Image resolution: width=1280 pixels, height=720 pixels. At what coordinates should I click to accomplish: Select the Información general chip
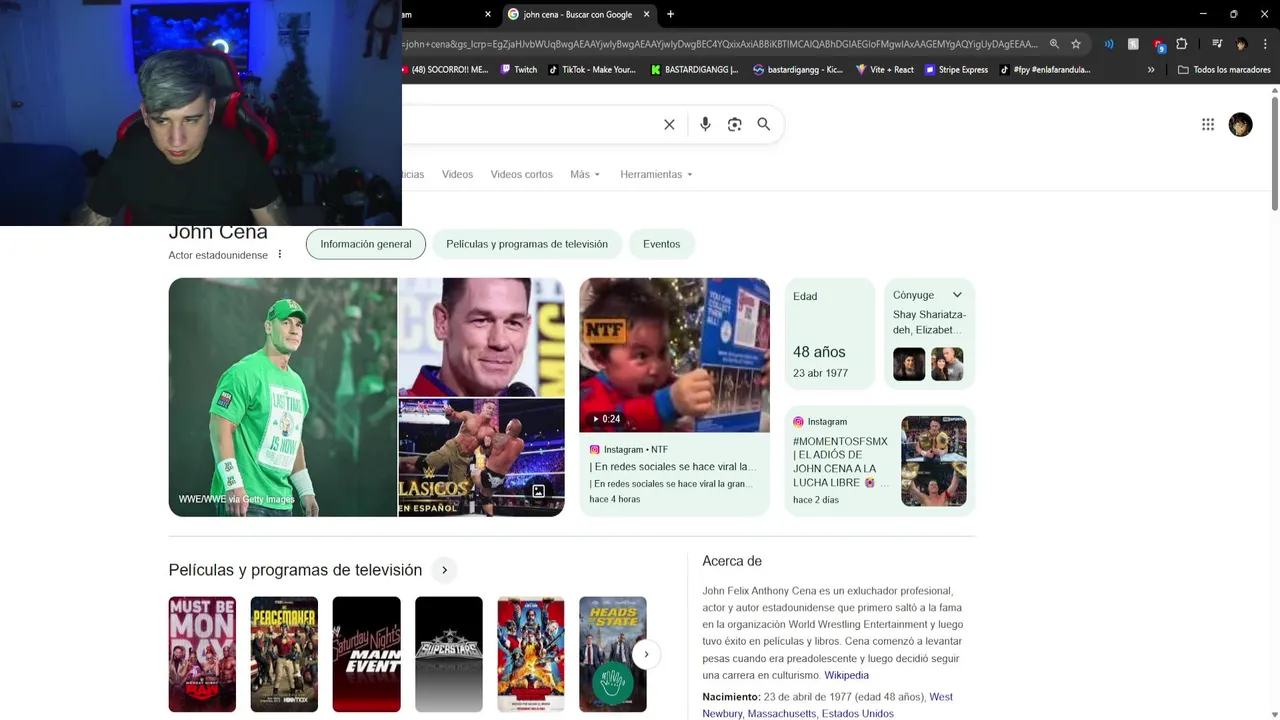click(366, 244)
